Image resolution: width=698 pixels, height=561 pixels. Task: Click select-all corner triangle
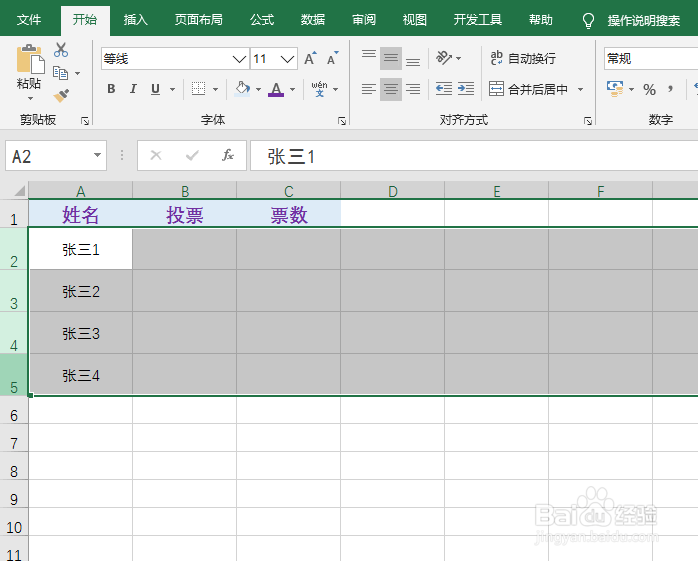(x=19, y=191)
